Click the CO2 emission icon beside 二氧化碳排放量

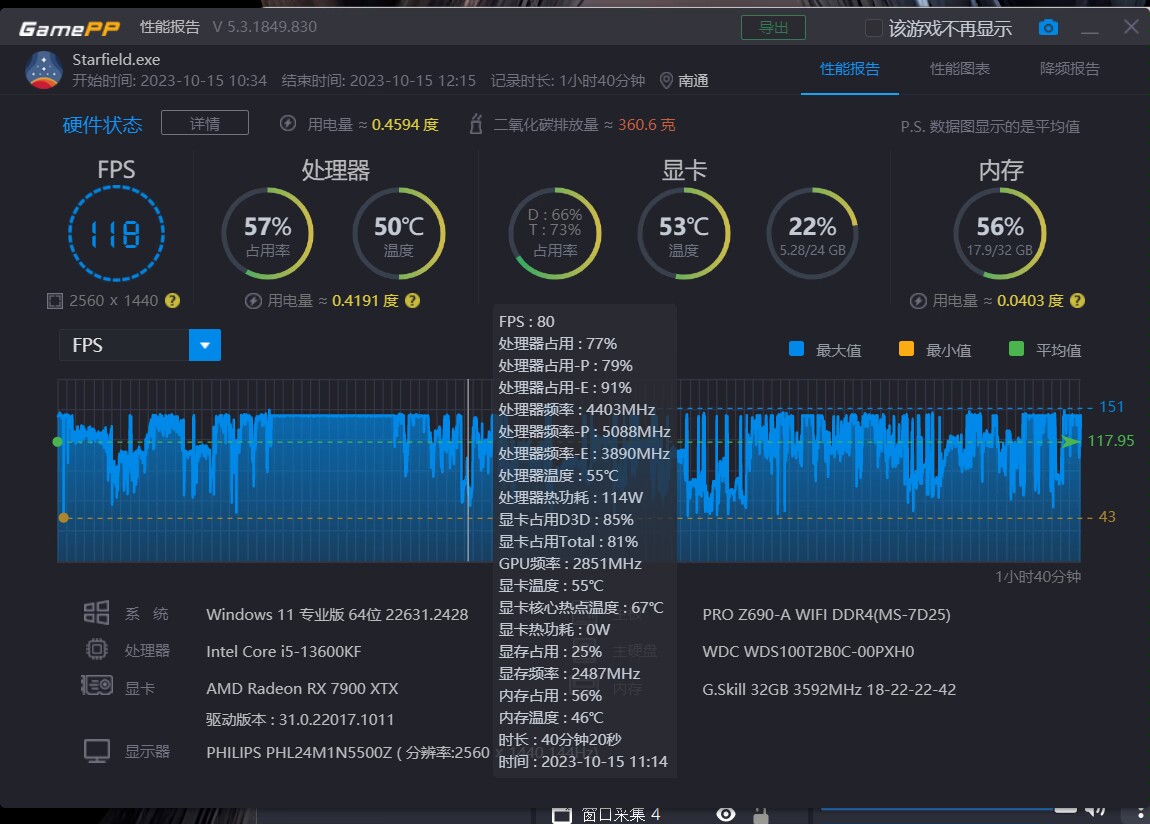[476, 124]
